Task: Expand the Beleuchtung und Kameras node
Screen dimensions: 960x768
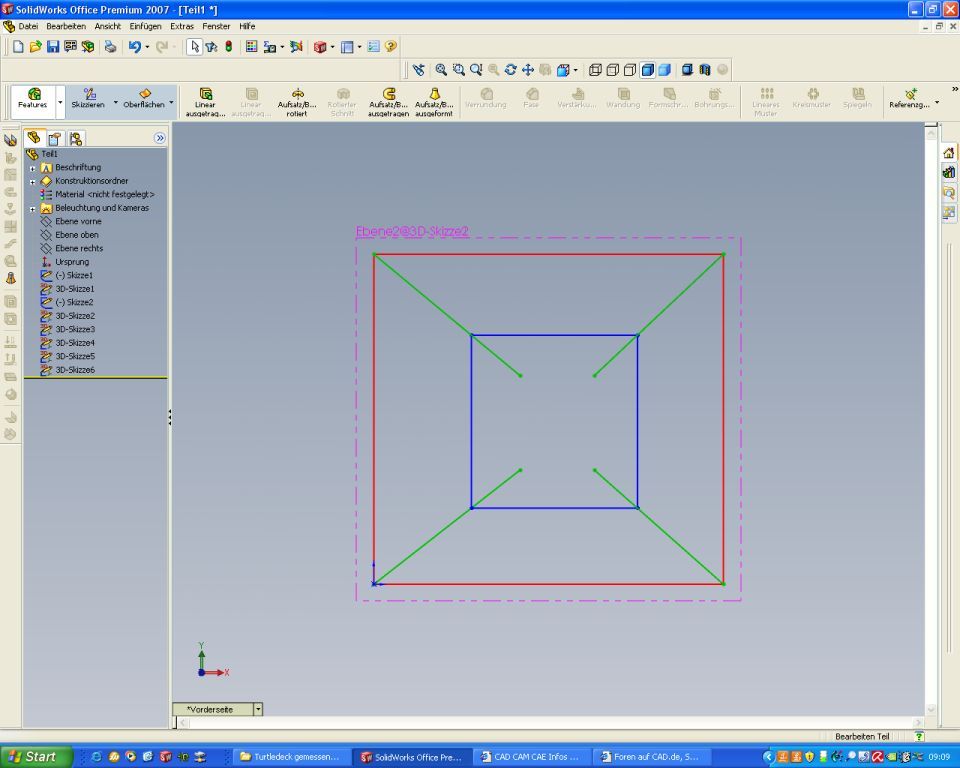Action: [x=32, y=208]
